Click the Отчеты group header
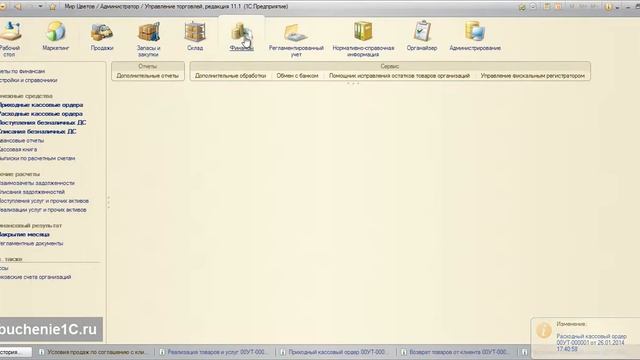 pos(147,66)
